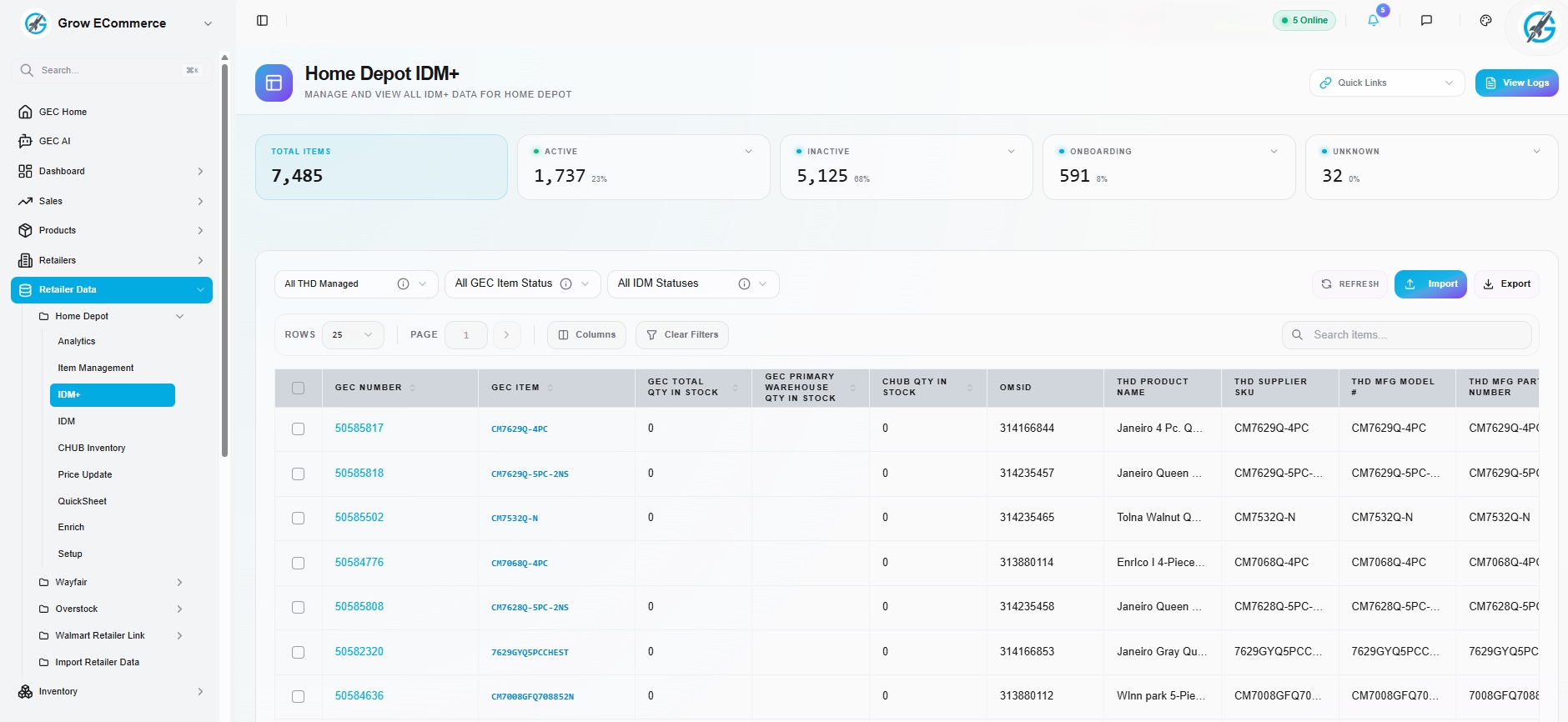
Task: Open Item Management in sidebar
Action: click(x=96, y=368)
